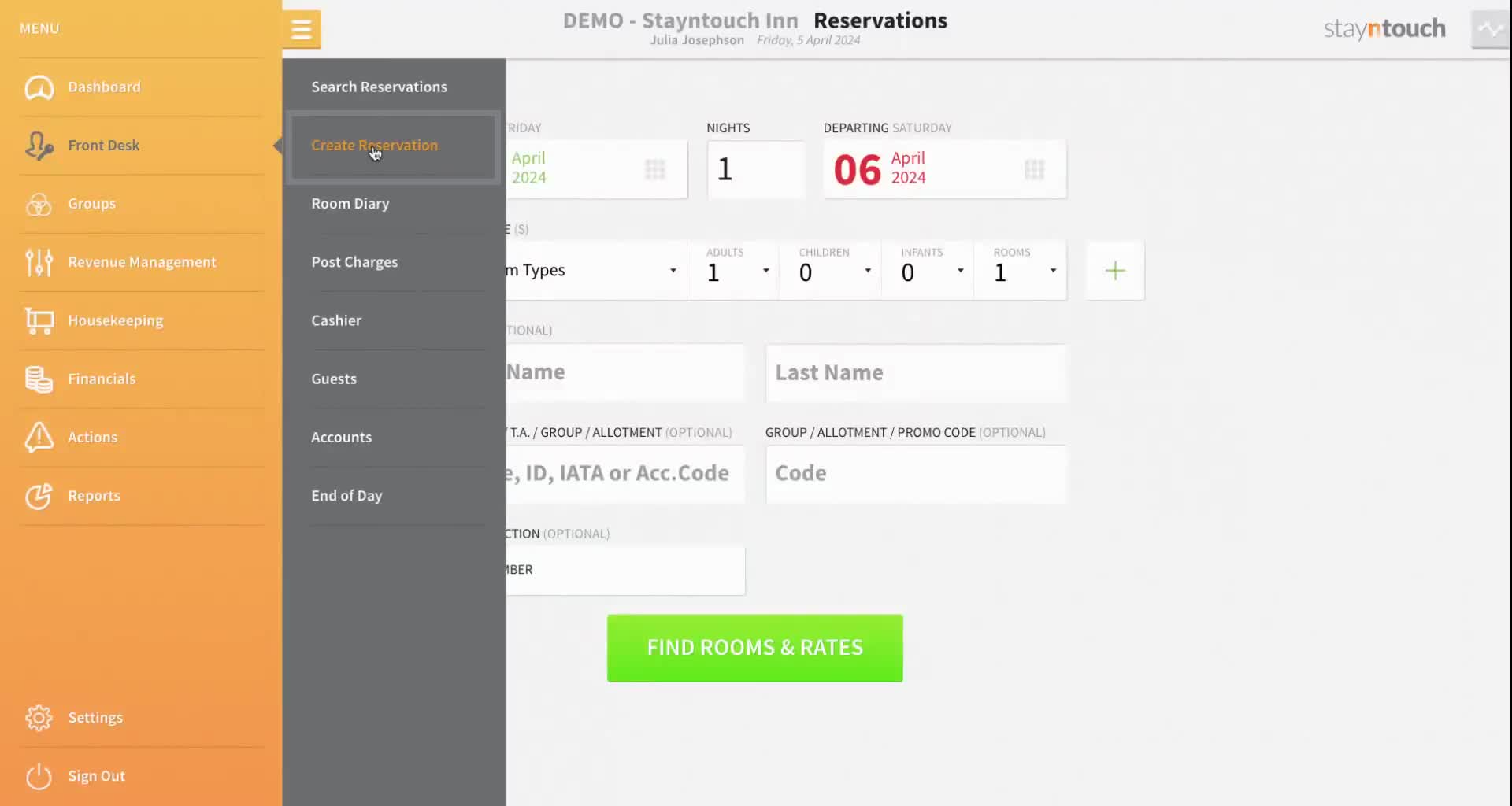Click the Sign Out label
Image resolution: width=1512 pixels, height=806 pixels.
pos(96,776)
